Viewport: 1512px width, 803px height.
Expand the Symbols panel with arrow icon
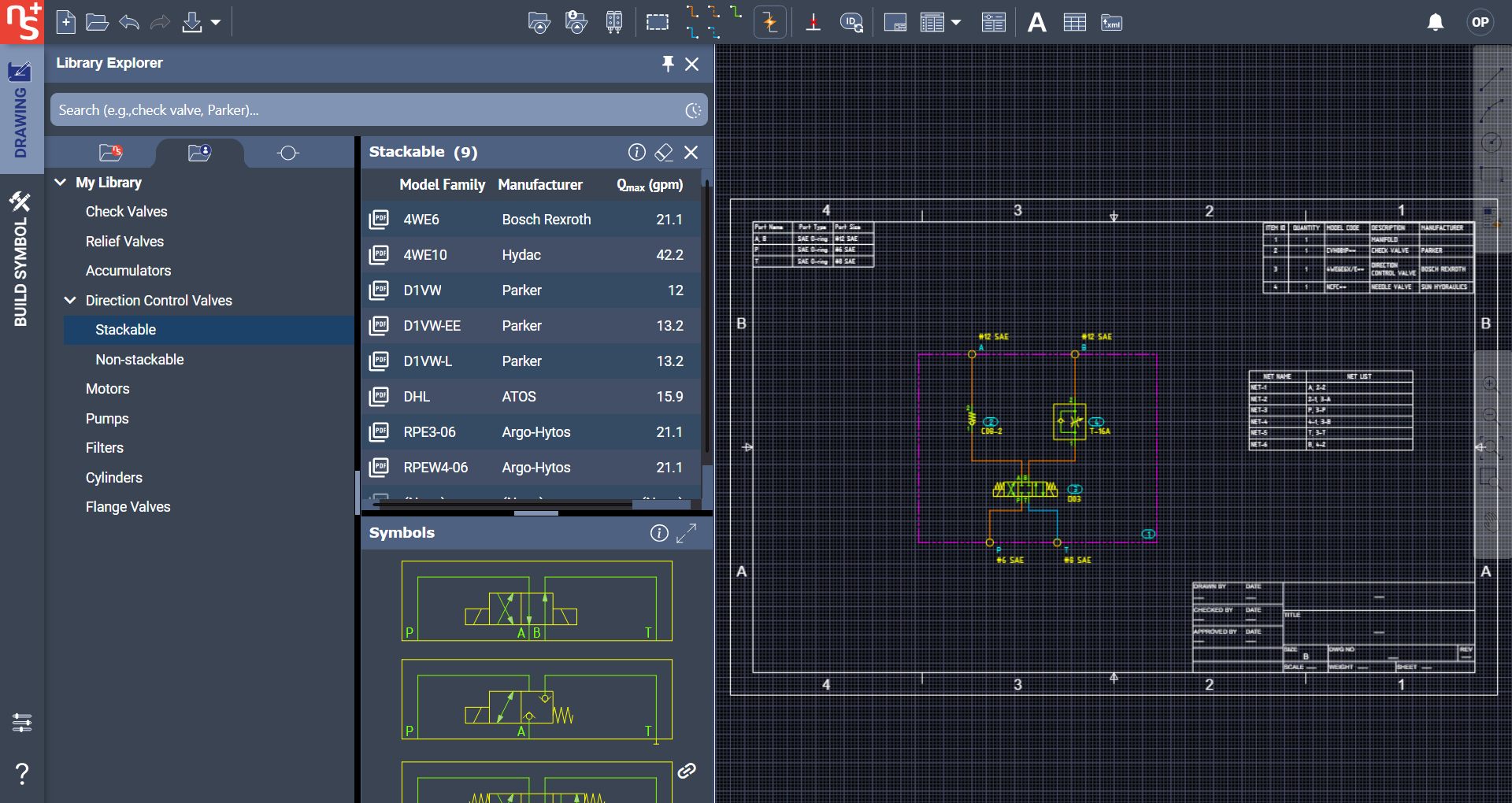click(x=686, y=533)
